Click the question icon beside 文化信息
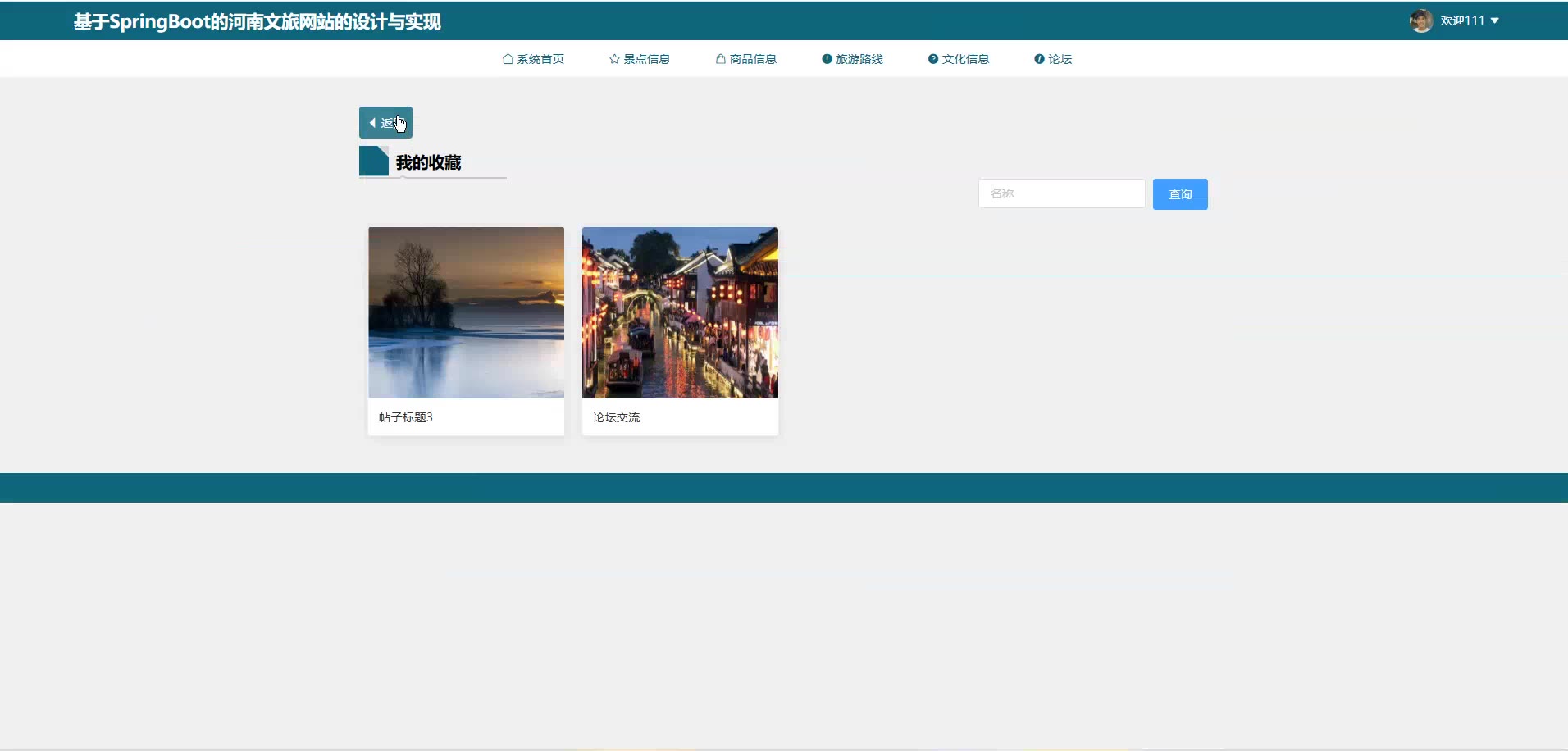This screenshot has width=1568, height=751. [932, 59]
